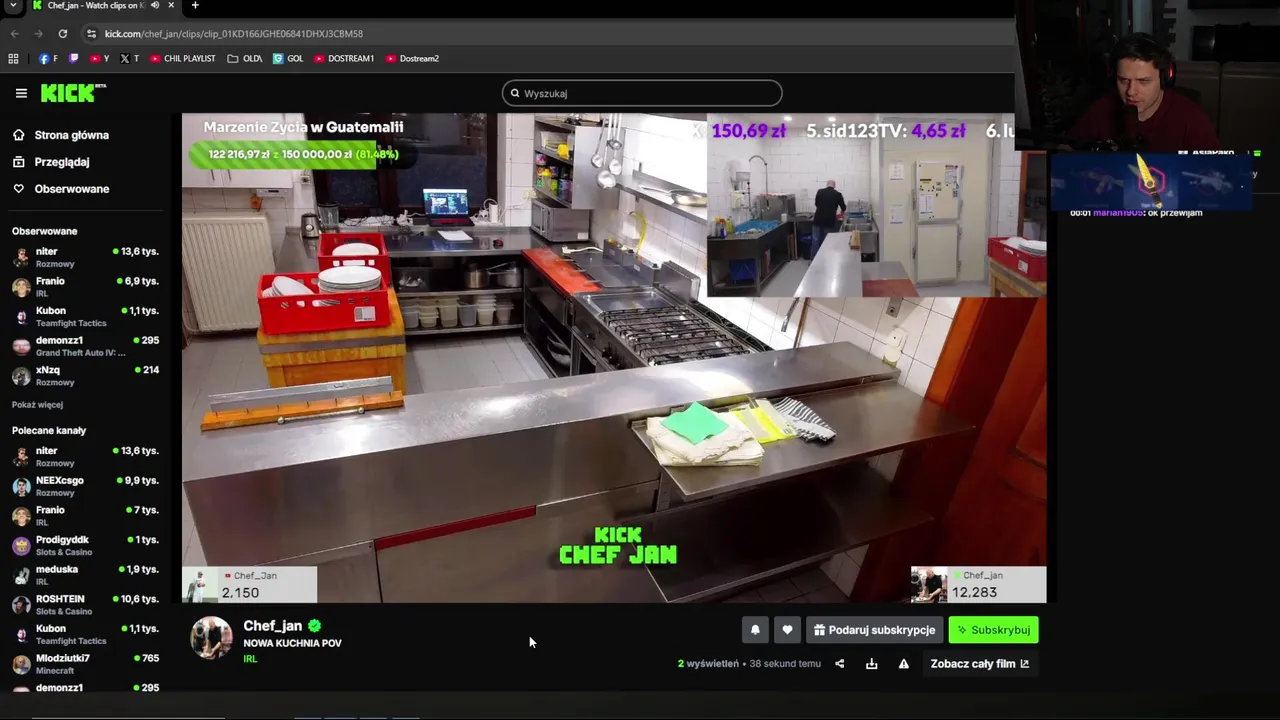
Task: Open xNzq channel in Obserwowane list
Action: 85,376
